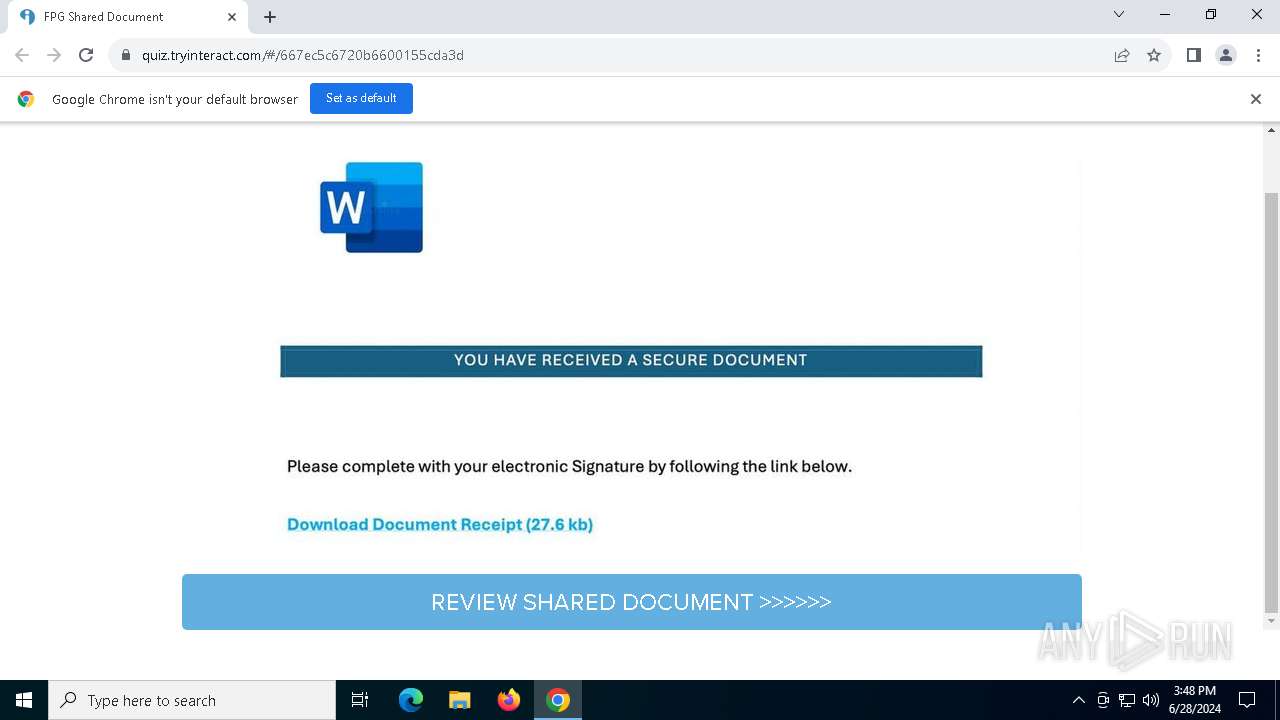Click REVIEW SHARED DOCUMENT button

click(632, 602)
